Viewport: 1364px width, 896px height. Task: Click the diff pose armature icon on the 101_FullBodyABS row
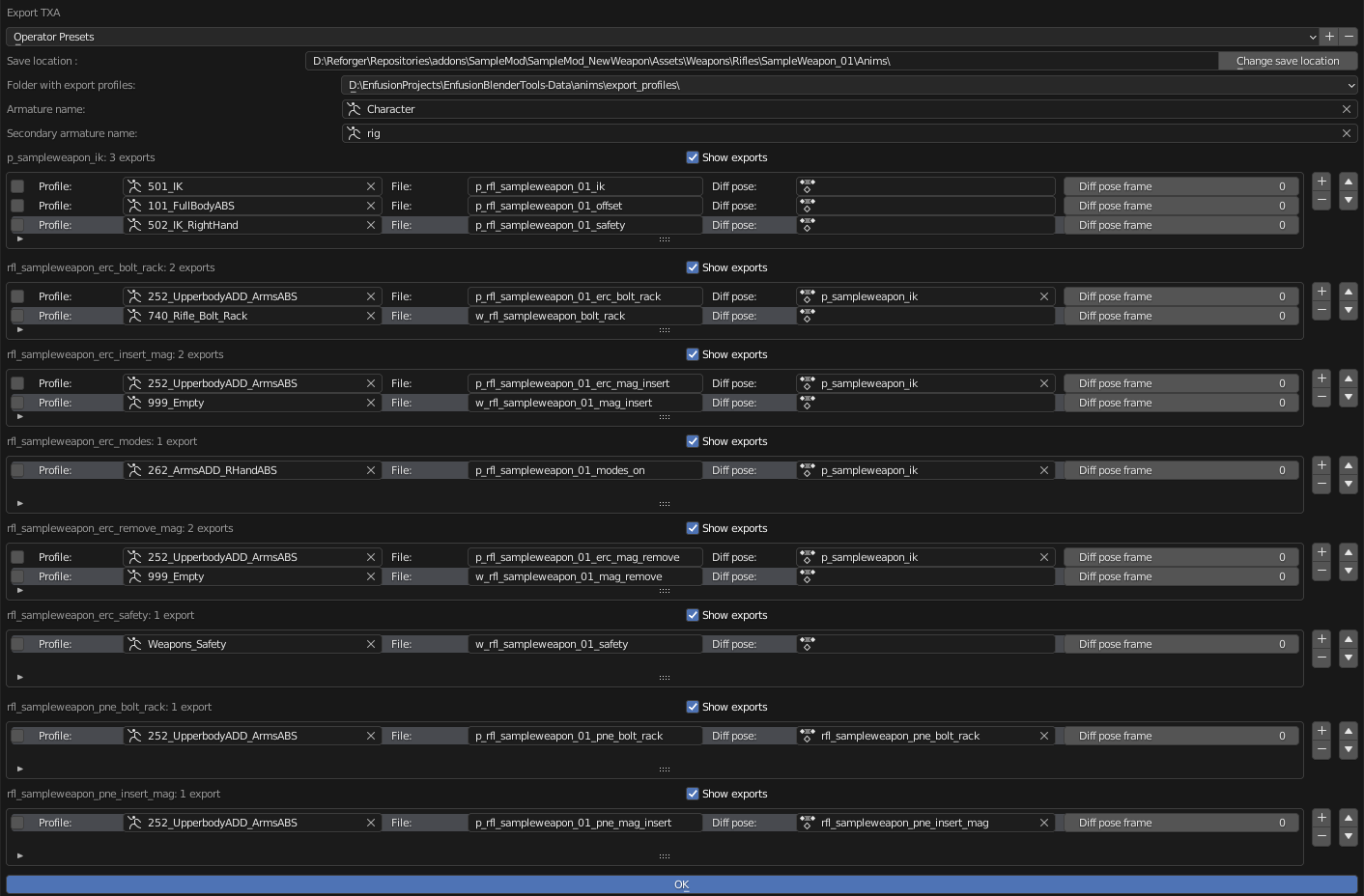[807, 206]
